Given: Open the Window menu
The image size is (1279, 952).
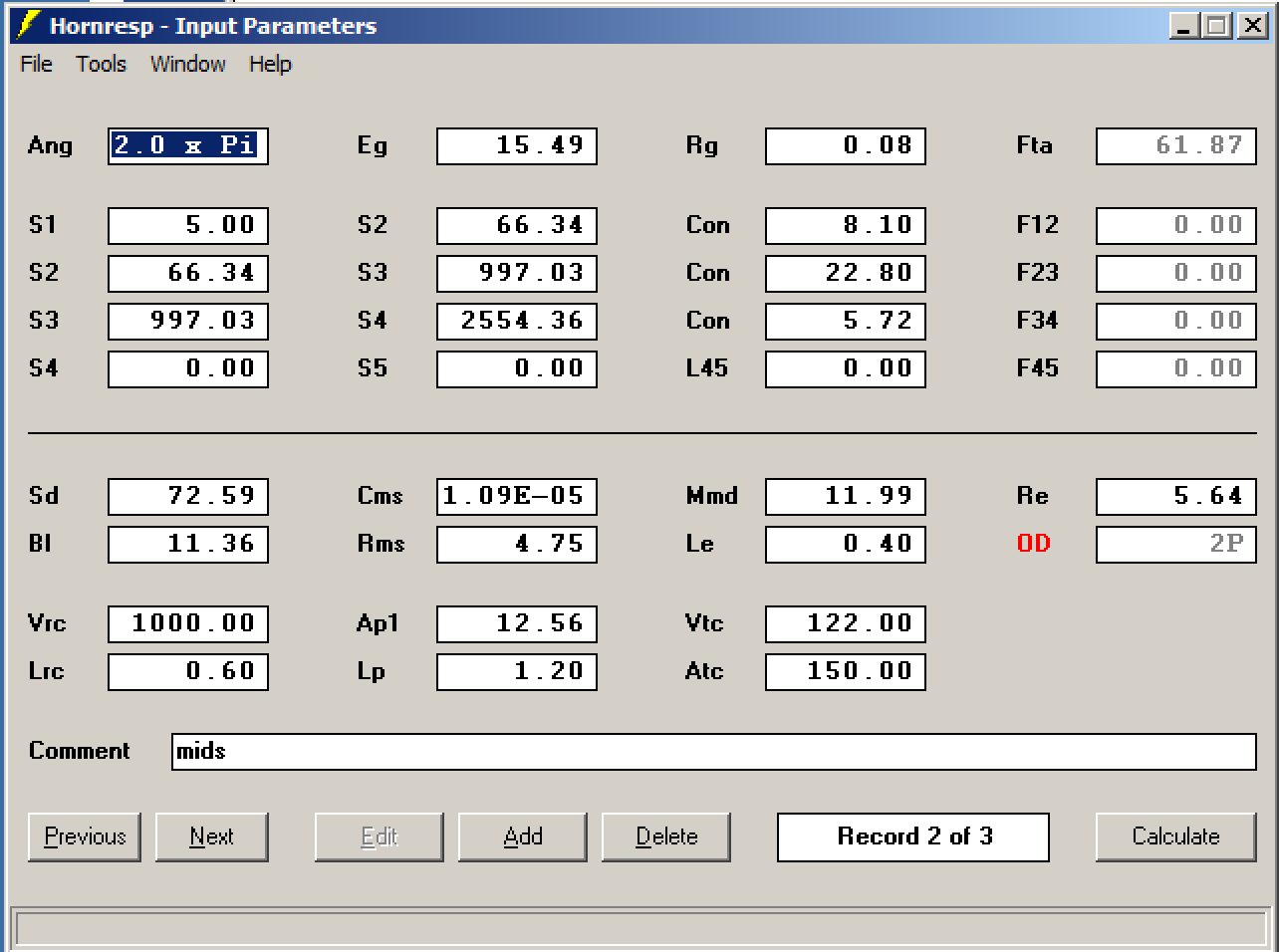Looking at the screenshot, I should tap(187, 64).
